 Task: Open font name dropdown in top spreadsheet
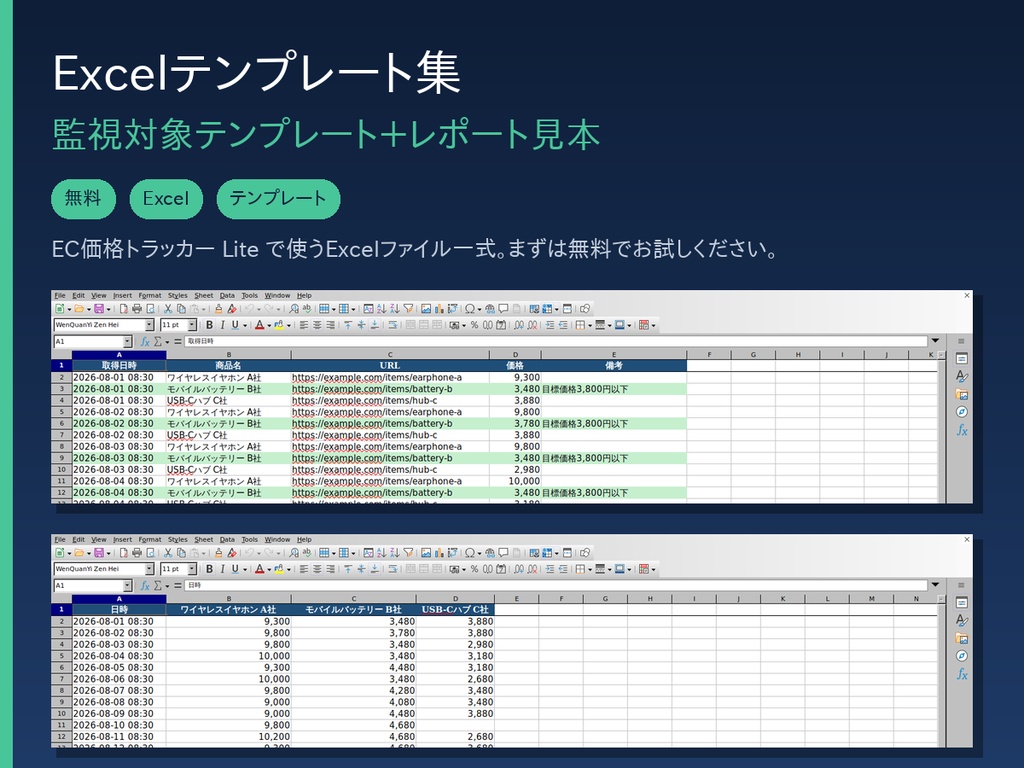point(149,325)
